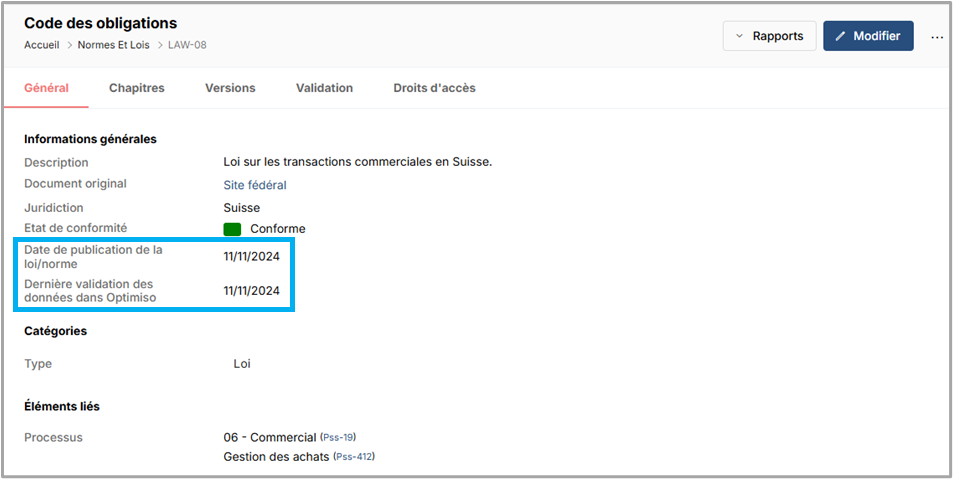Image resolution: width=953 pixels, height=479 pixels.
Task: Click the Dernière validation date value
Action: 251,291
